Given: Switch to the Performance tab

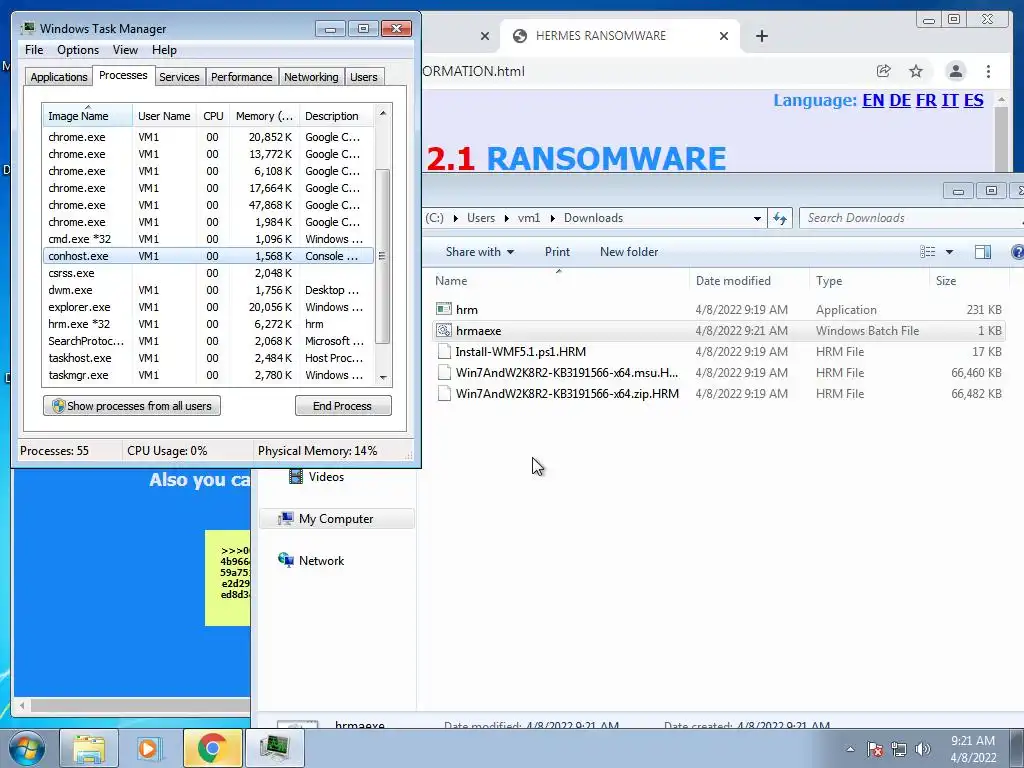Looking at the screenshot, I should pos(241,77).
